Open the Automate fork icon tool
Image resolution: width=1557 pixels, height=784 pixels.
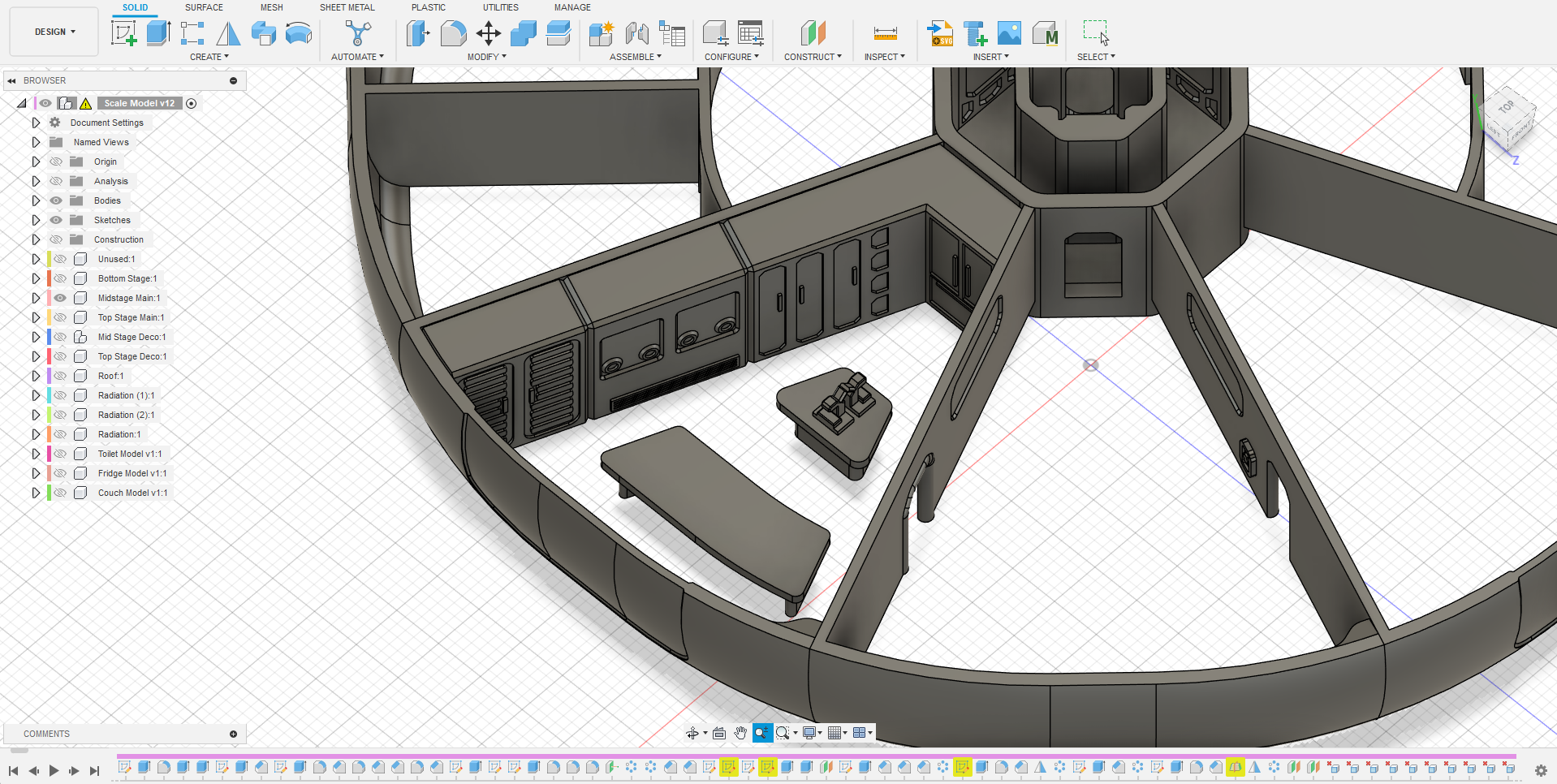coord(357,33)
